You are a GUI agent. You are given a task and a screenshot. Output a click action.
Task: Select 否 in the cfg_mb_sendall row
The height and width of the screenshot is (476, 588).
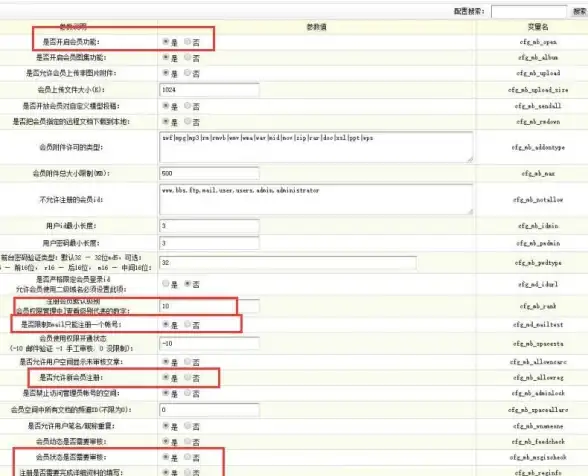click(x=188, y=106)
